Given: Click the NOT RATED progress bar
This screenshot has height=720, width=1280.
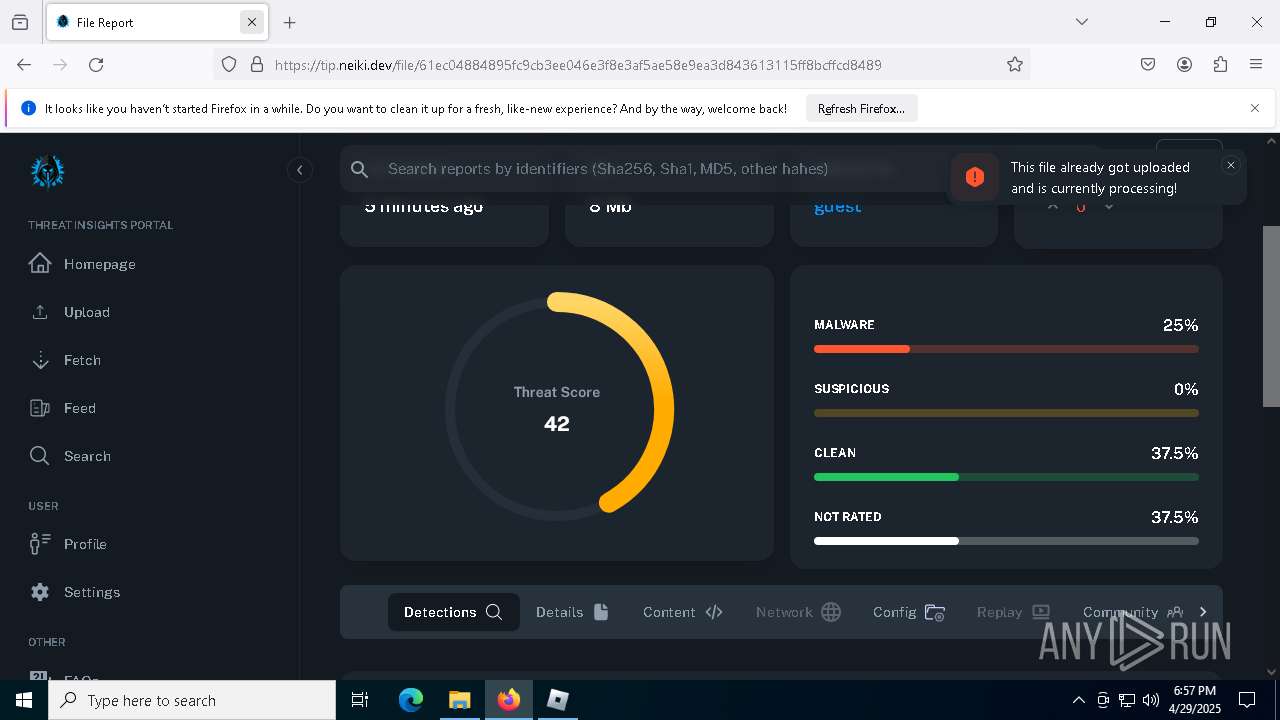Looking at the screenshot, I should [x=1006, y=541].
